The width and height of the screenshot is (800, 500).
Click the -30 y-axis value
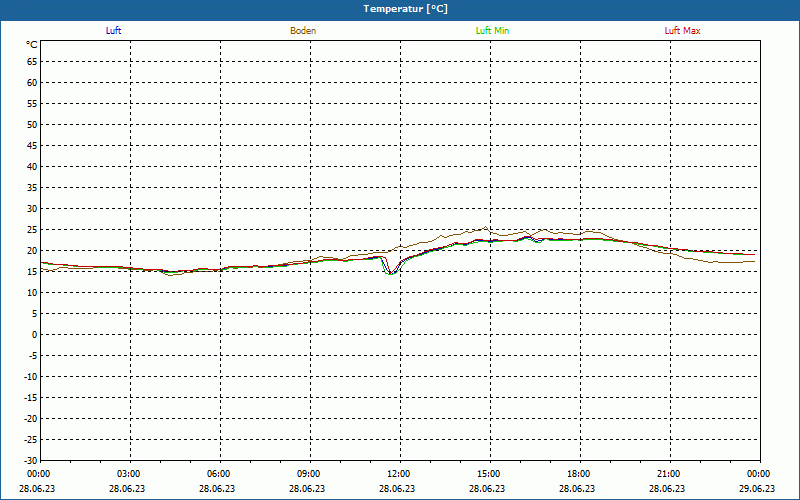30,460
